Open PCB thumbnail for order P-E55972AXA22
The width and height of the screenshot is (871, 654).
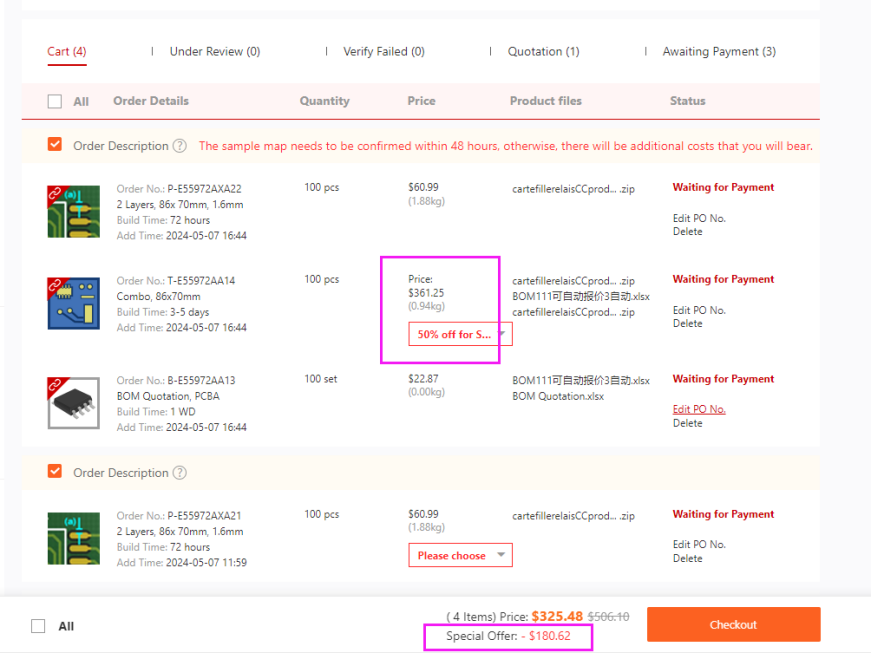tap(73, 211)
